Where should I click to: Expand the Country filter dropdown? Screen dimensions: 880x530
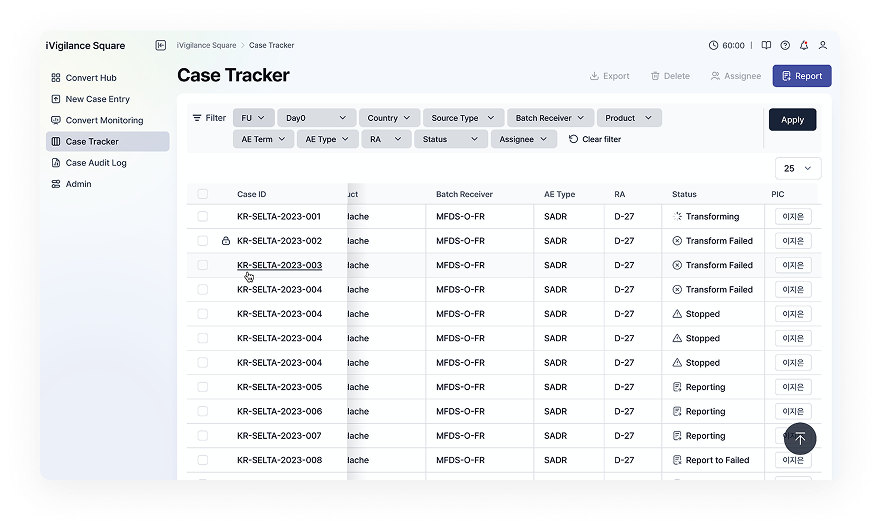click(388, 118)
